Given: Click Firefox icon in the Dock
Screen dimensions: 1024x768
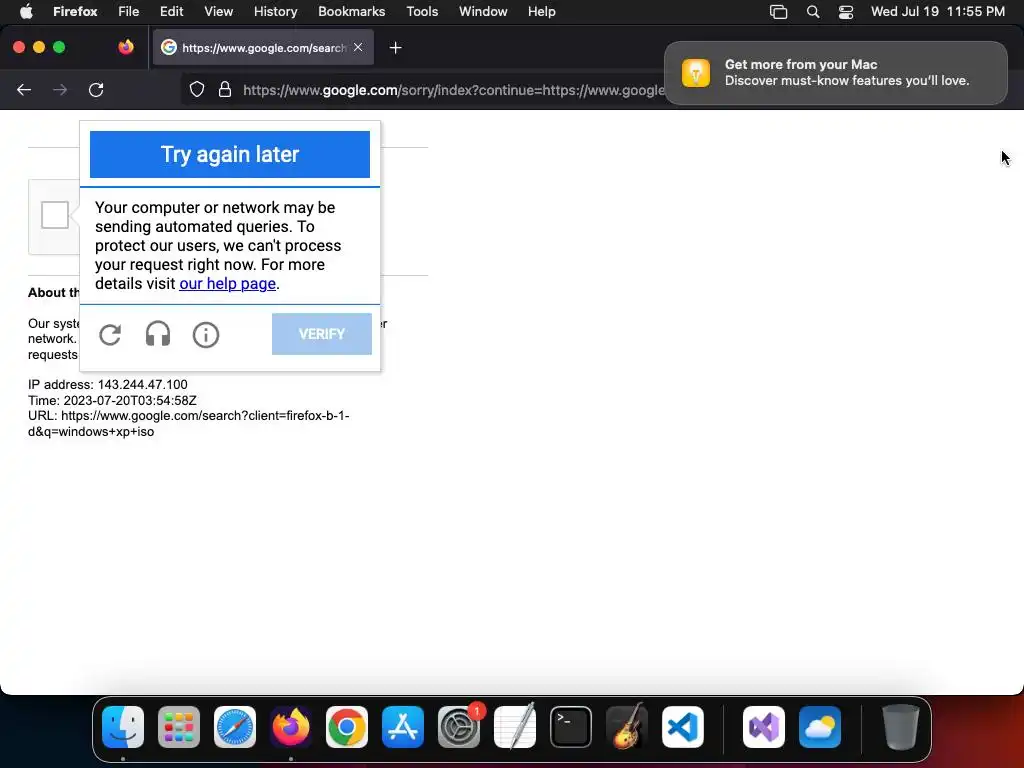Looking at the screenshot, I should 291,726.
